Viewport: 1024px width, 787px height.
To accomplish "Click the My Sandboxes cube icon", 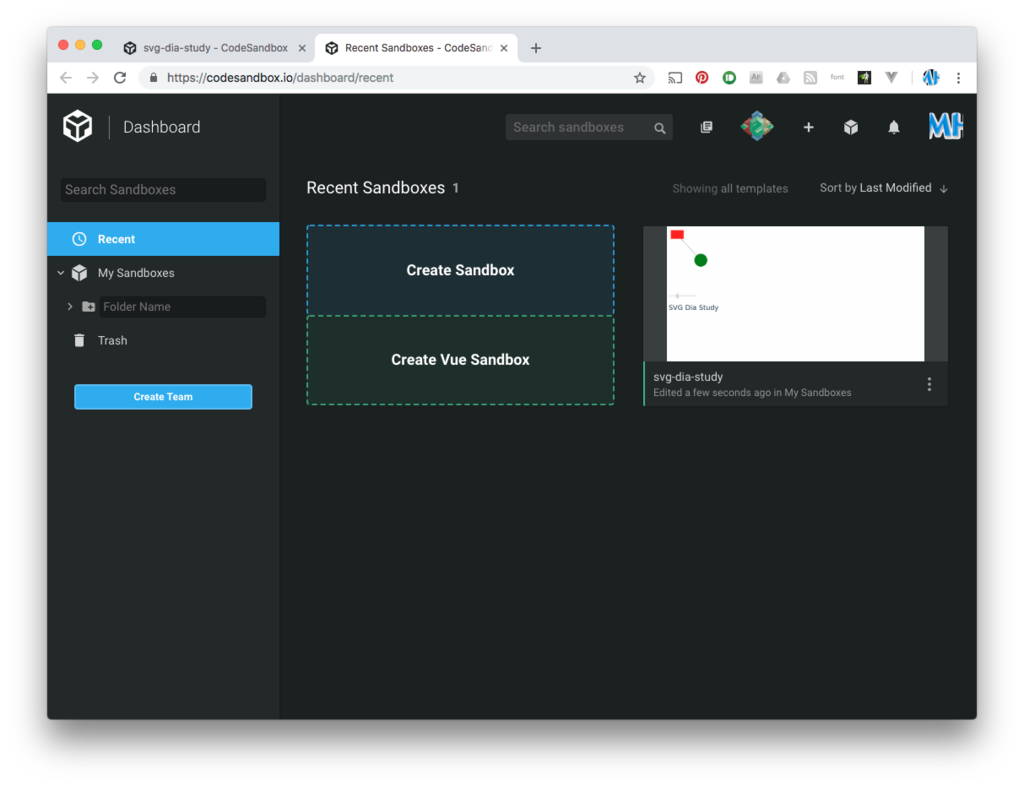I will (79, 273).
